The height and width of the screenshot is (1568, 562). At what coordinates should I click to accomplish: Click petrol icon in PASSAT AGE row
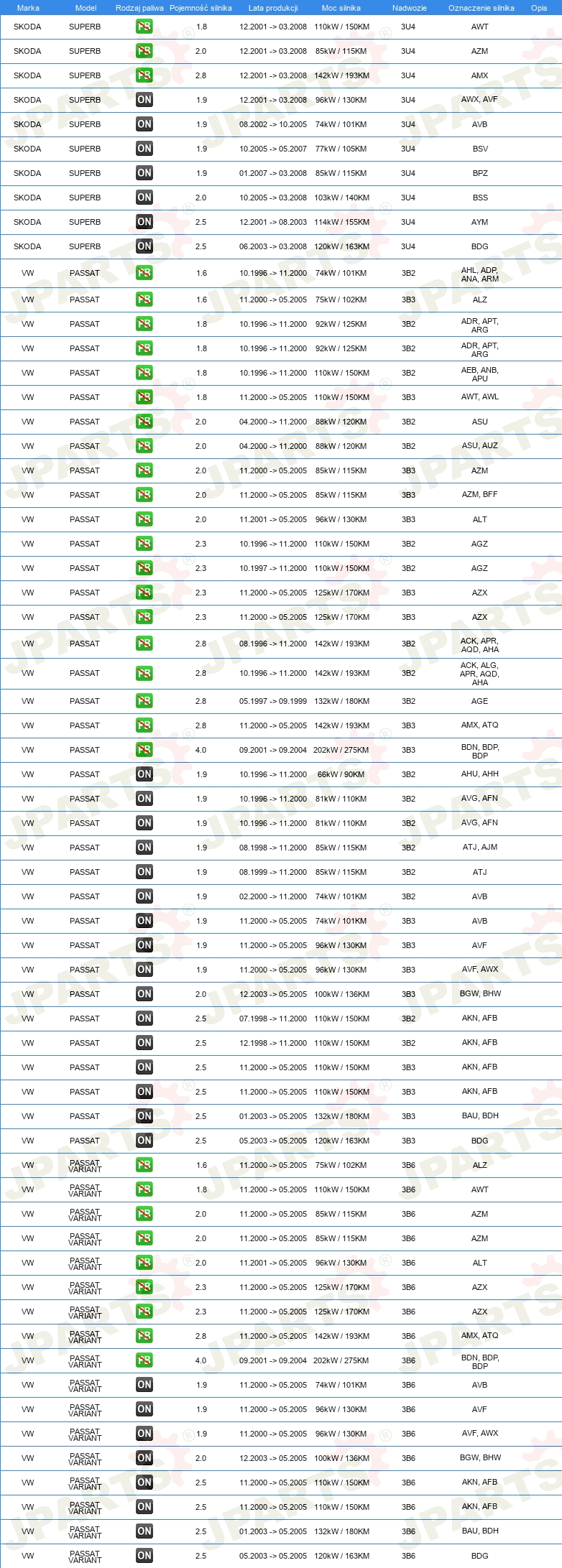[x=144, y=701]
